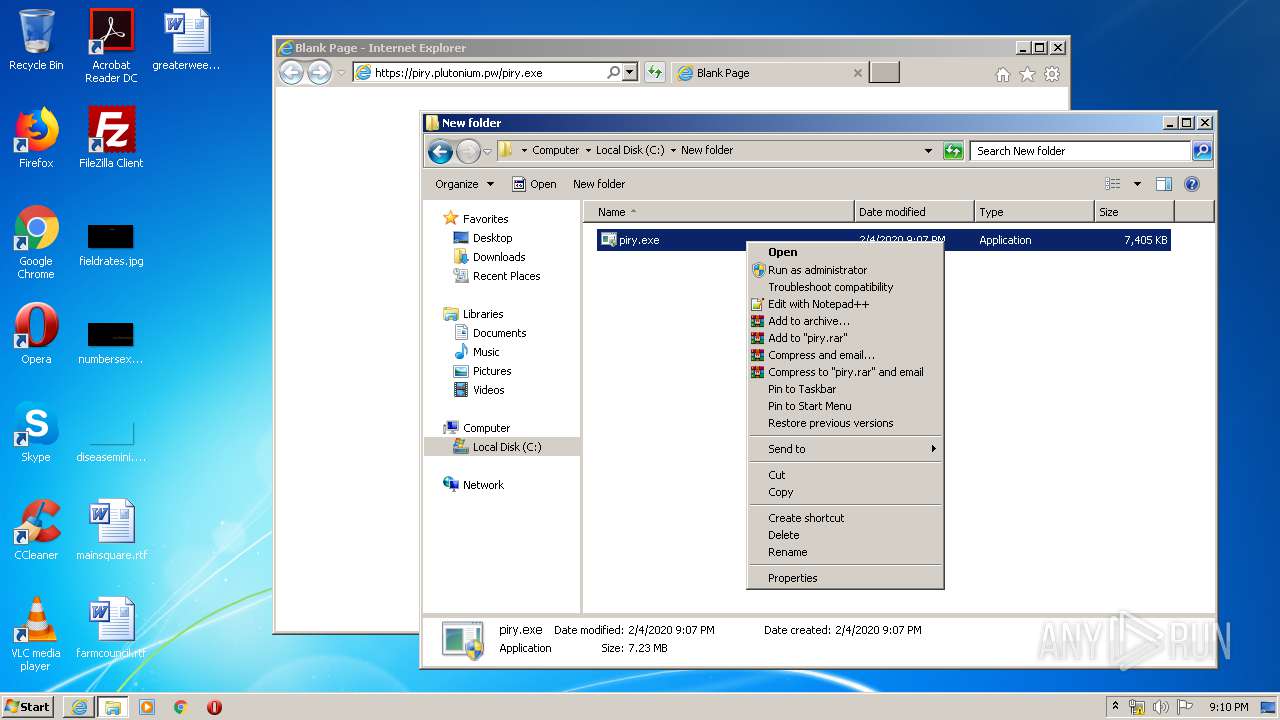This screenshot has width=1280, height=720.
Task: Open Skype desktop shortcut
Action: tap(36, 432)
